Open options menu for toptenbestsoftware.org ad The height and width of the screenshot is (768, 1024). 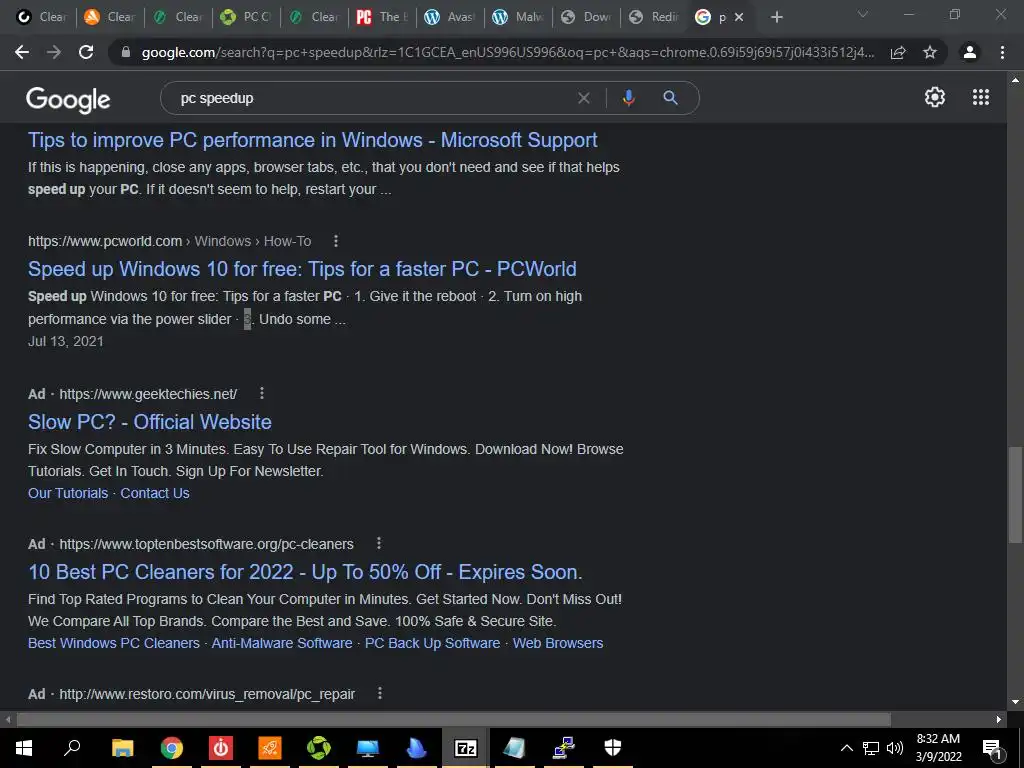[379, 543]
